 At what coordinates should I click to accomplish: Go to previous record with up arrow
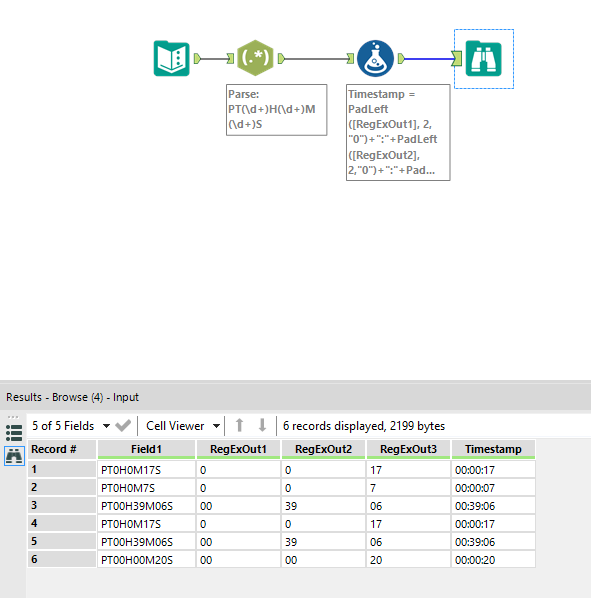click(x=239, y=425)
